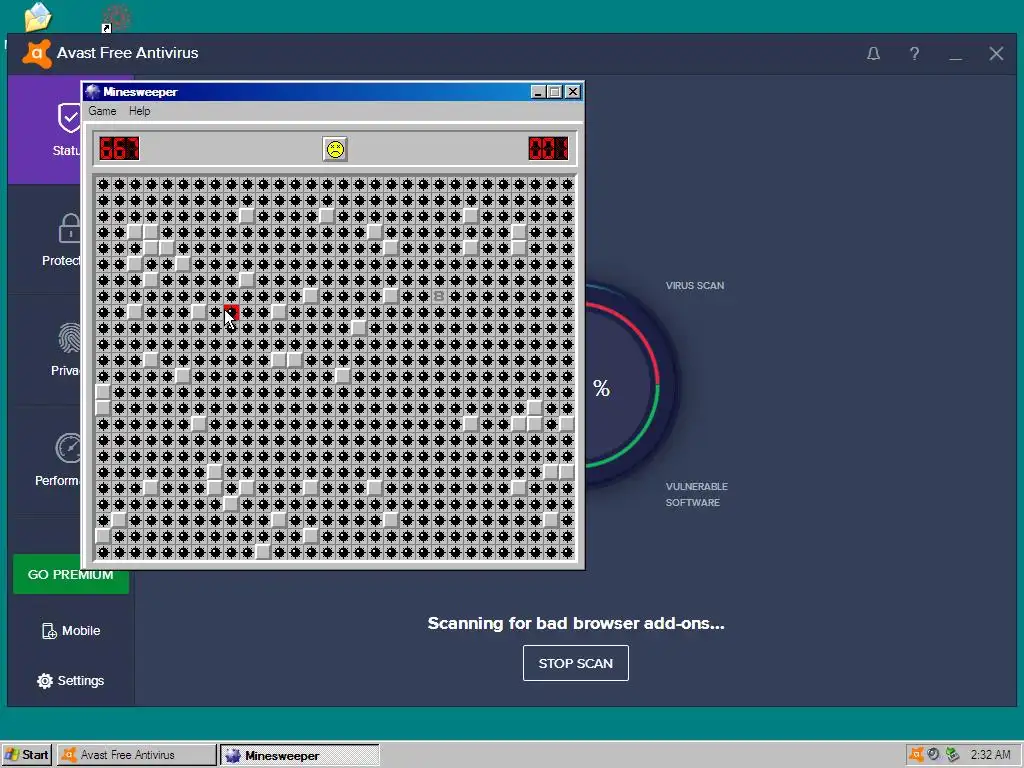Viewport: 1024px width, 768px height.
Task: Click the GO PREMIUM button
Action: coord(71,575)
